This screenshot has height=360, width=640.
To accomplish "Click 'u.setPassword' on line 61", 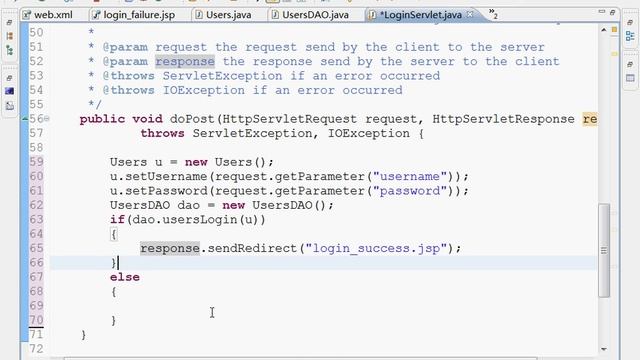I will (x=158, y=191).
